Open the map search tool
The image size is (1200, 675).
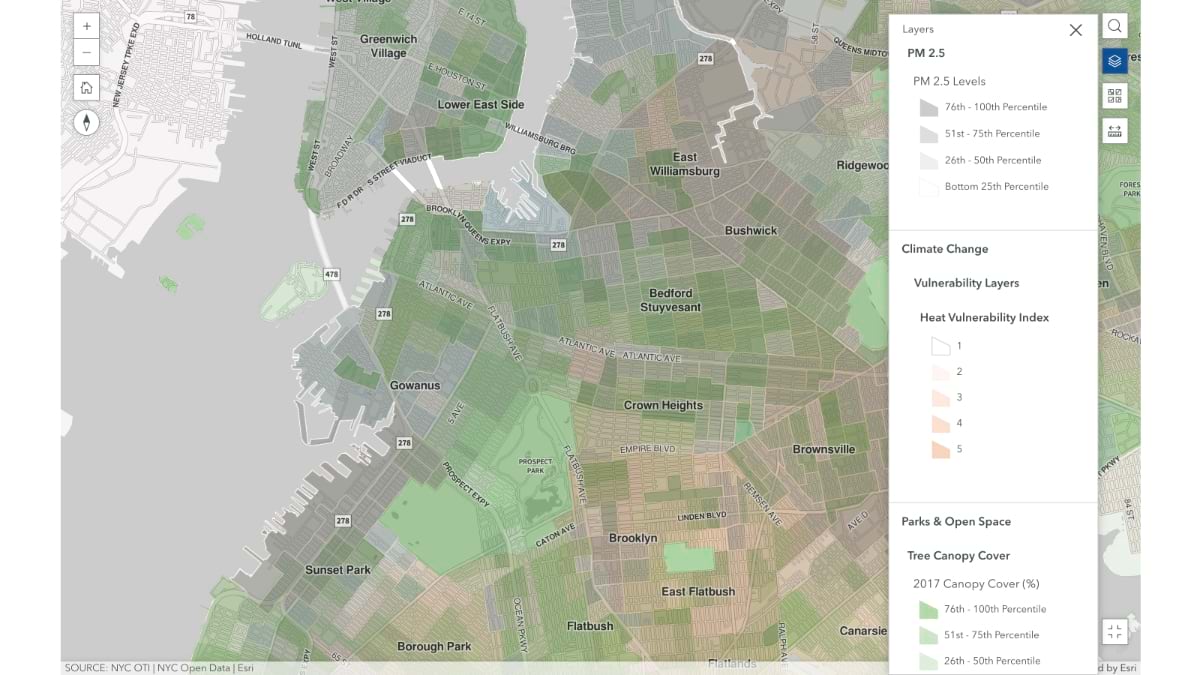point(1115,27)
